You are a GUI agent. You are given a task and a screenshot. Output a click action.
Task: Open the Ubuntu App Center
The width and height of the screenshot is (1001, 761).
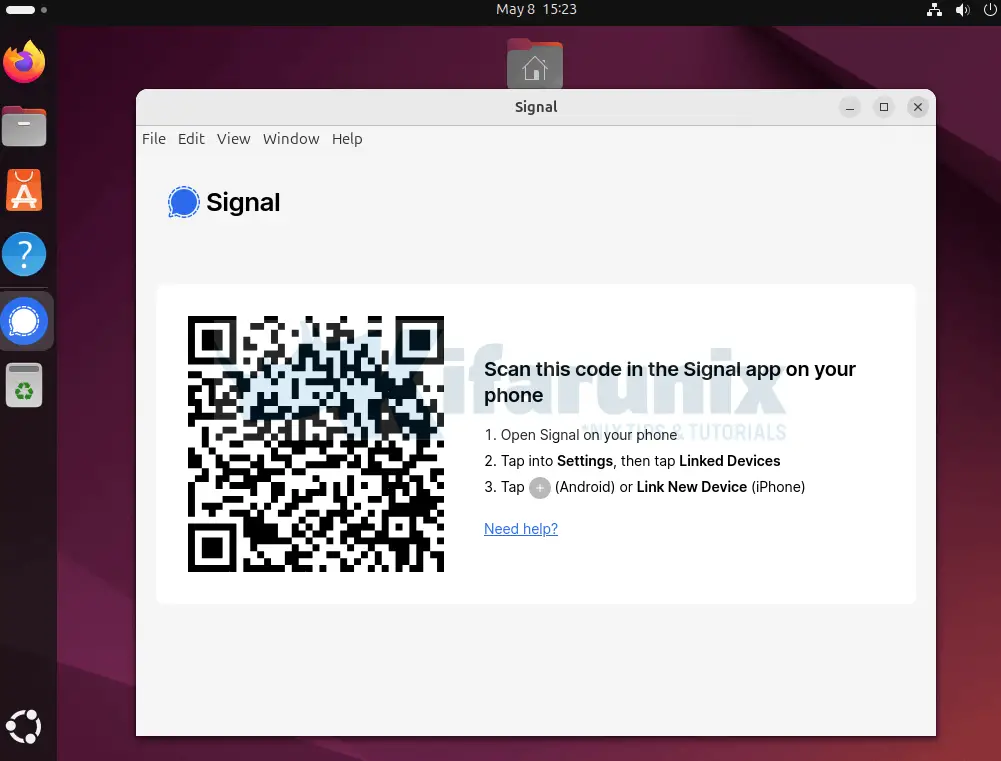click(24, 190)
